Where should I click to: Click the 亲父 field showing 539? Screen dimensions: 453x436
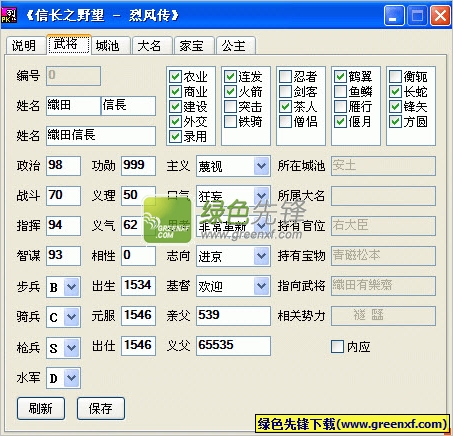coord(233,315)
